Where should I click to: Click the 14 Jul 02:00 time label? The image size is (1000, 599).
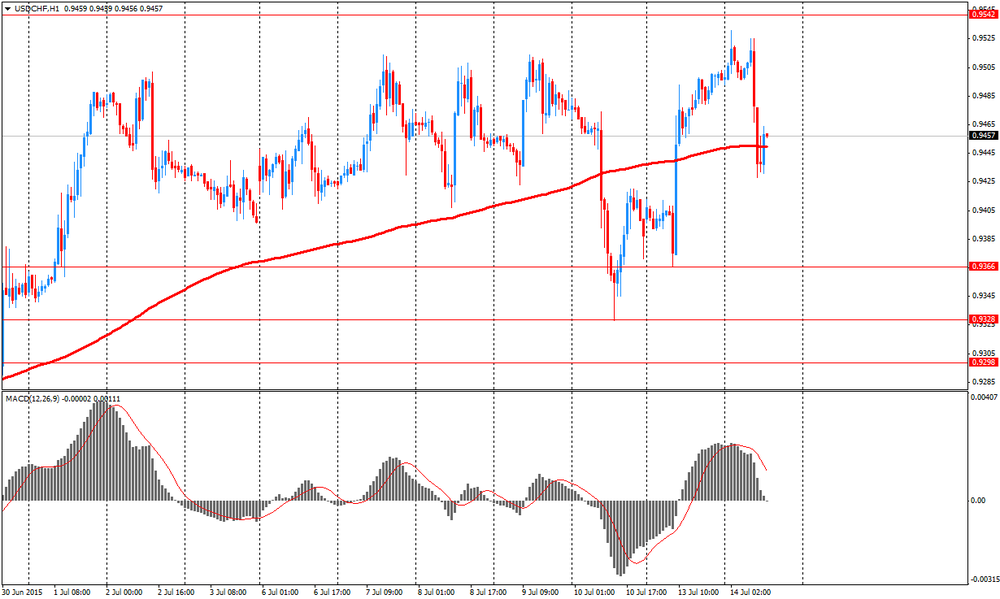click(750, 592)
